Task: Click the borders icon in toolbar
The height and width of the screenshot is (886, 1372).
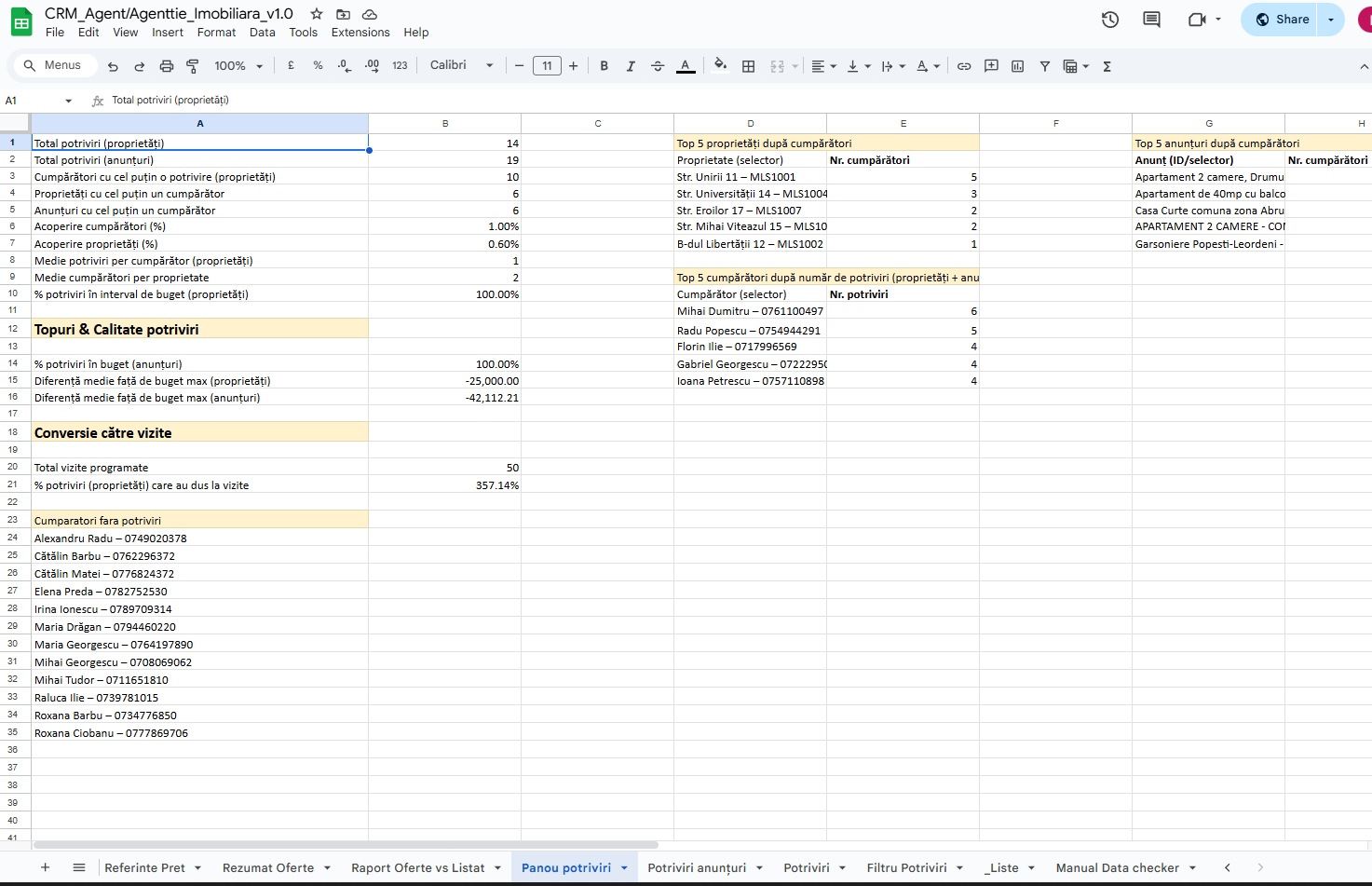Action: pyautogui.click(x=748, y=66)
